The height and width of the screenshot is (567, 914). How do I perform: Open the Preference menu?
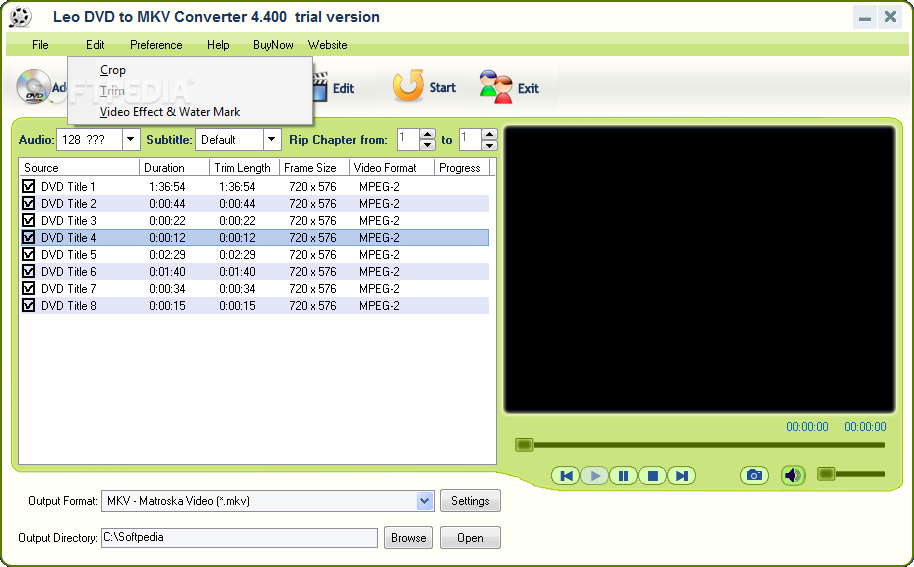(156, 45)
